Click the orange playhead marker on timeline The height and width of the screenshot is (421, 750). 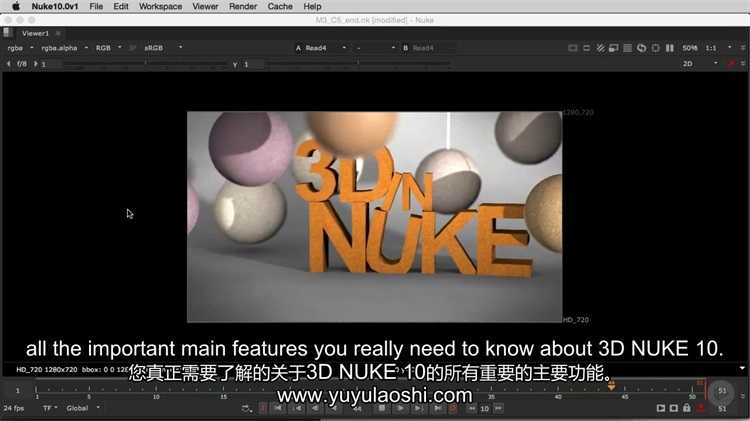click(611, 386)
